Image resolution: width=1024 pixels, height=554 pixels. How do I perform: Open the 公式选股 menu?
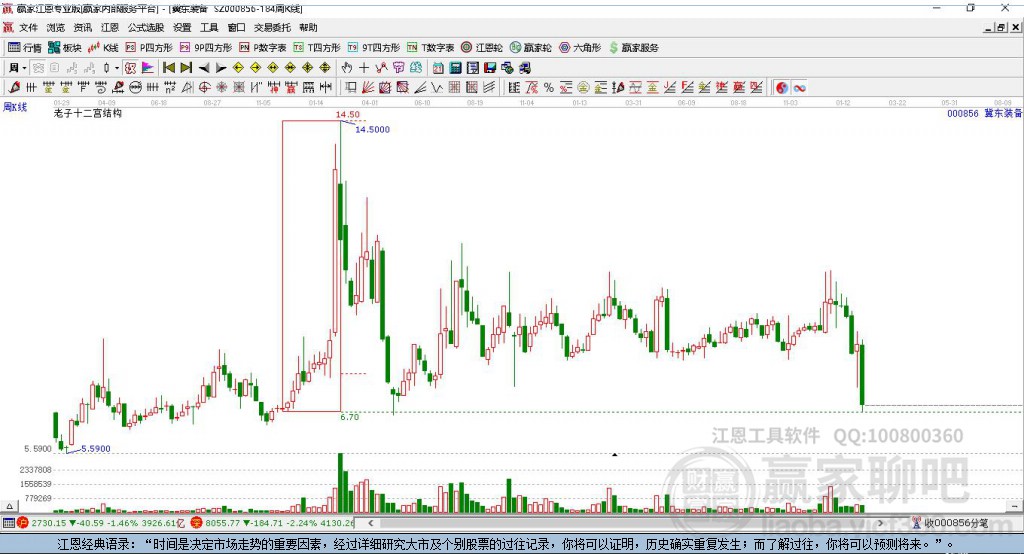click(146, 27)
